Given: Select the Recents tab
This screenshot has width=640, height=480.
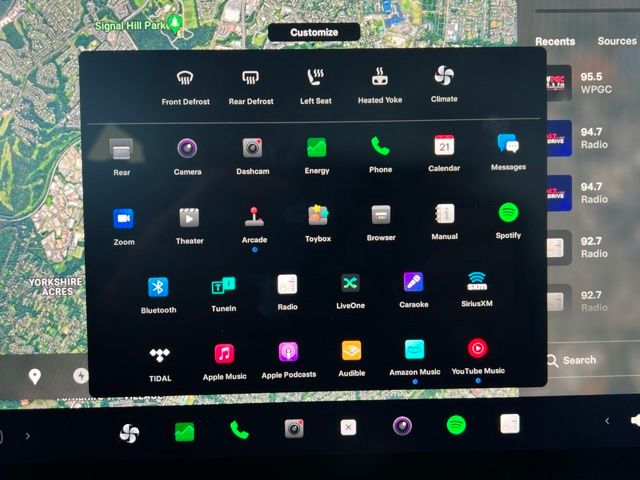Looking at the screenshot, I should [x=555, y=41].
